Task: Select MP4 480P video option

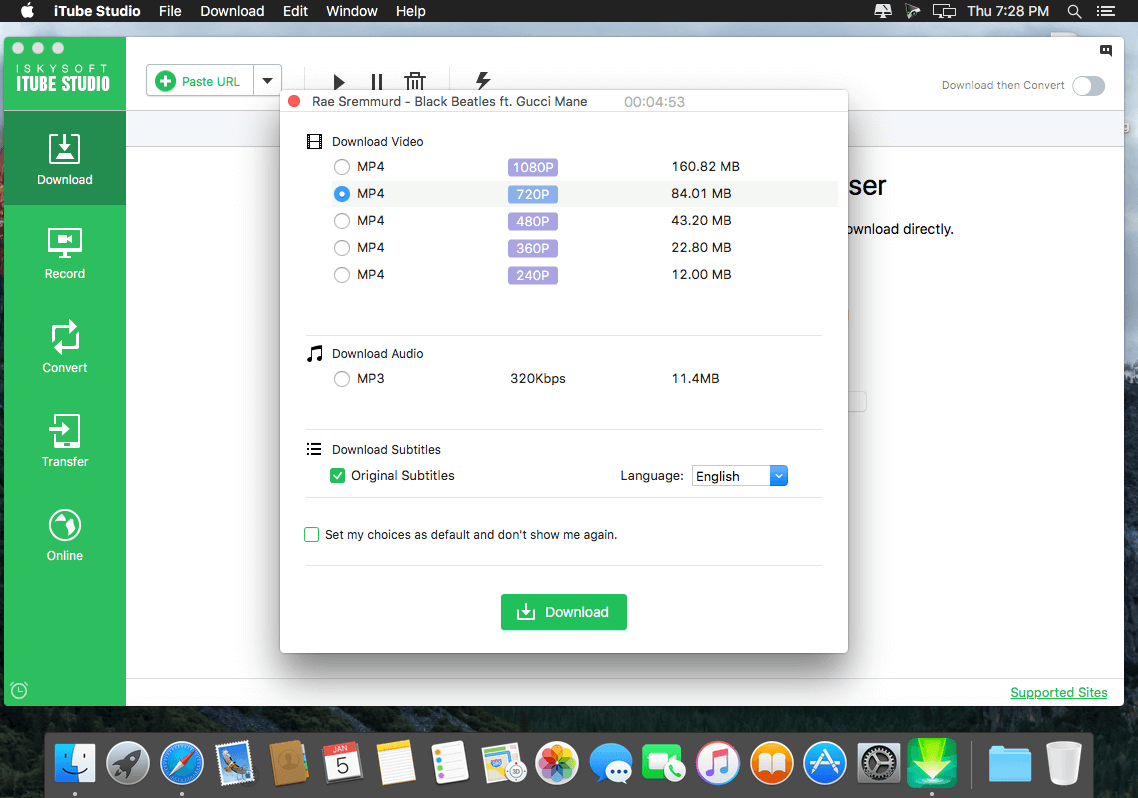Action: [342, 221]
